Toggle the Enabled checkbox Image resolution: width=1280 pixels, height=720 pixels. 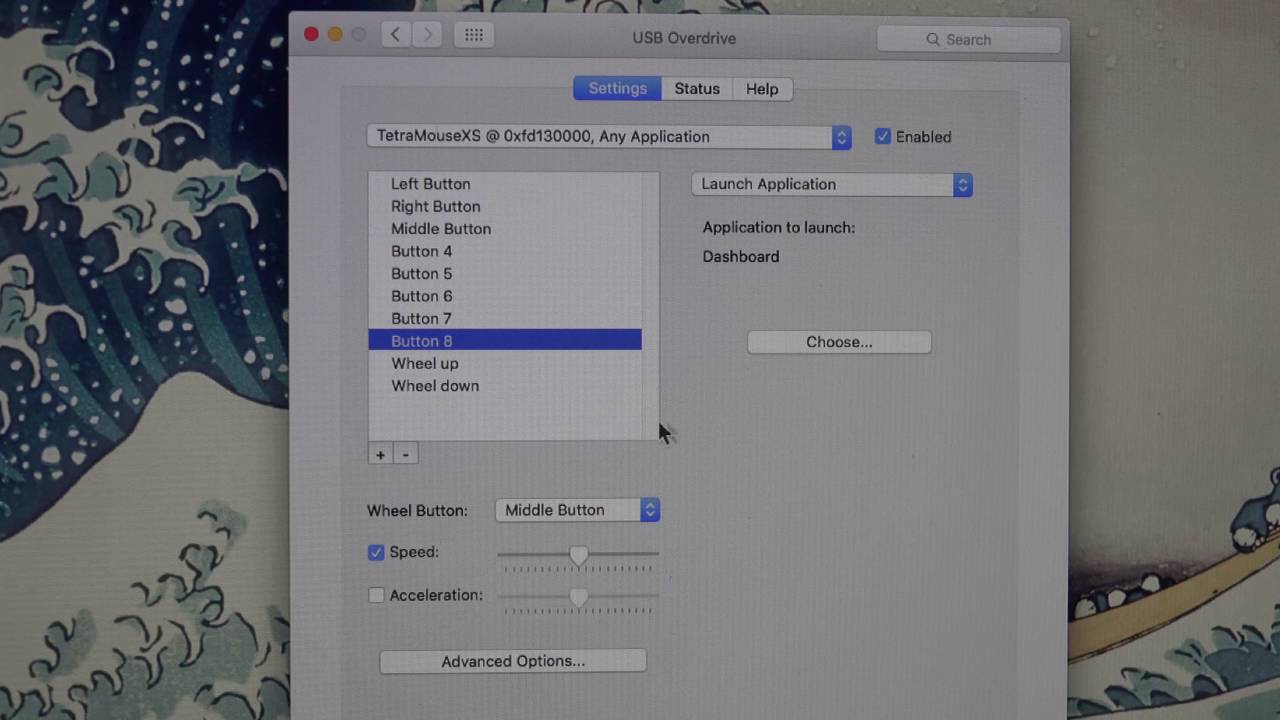[883, 137]
